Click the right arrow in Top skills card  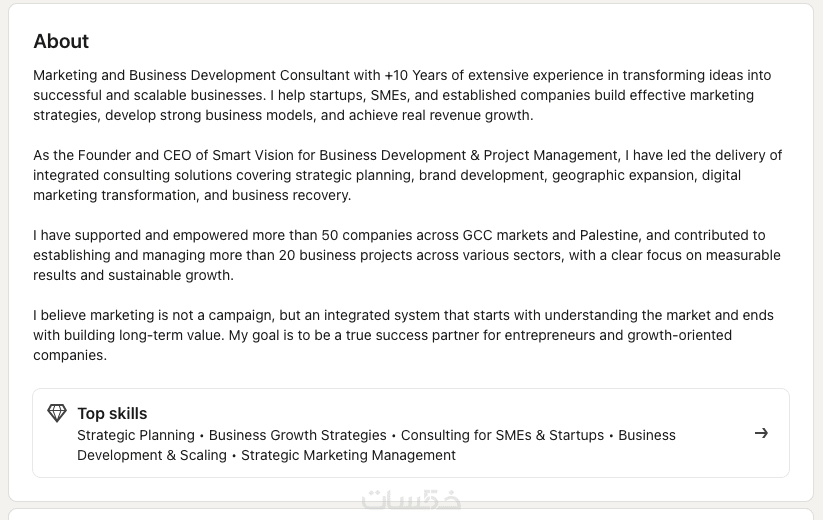click(x=761, y=433)
